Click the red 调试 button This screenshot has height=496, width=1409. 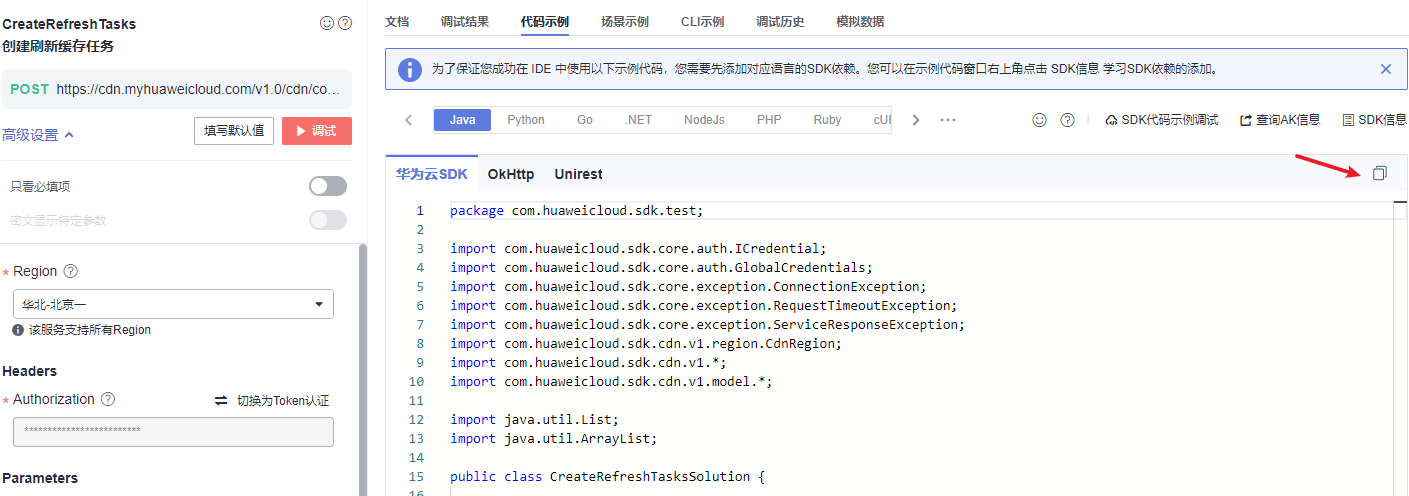tap(316, 131)
